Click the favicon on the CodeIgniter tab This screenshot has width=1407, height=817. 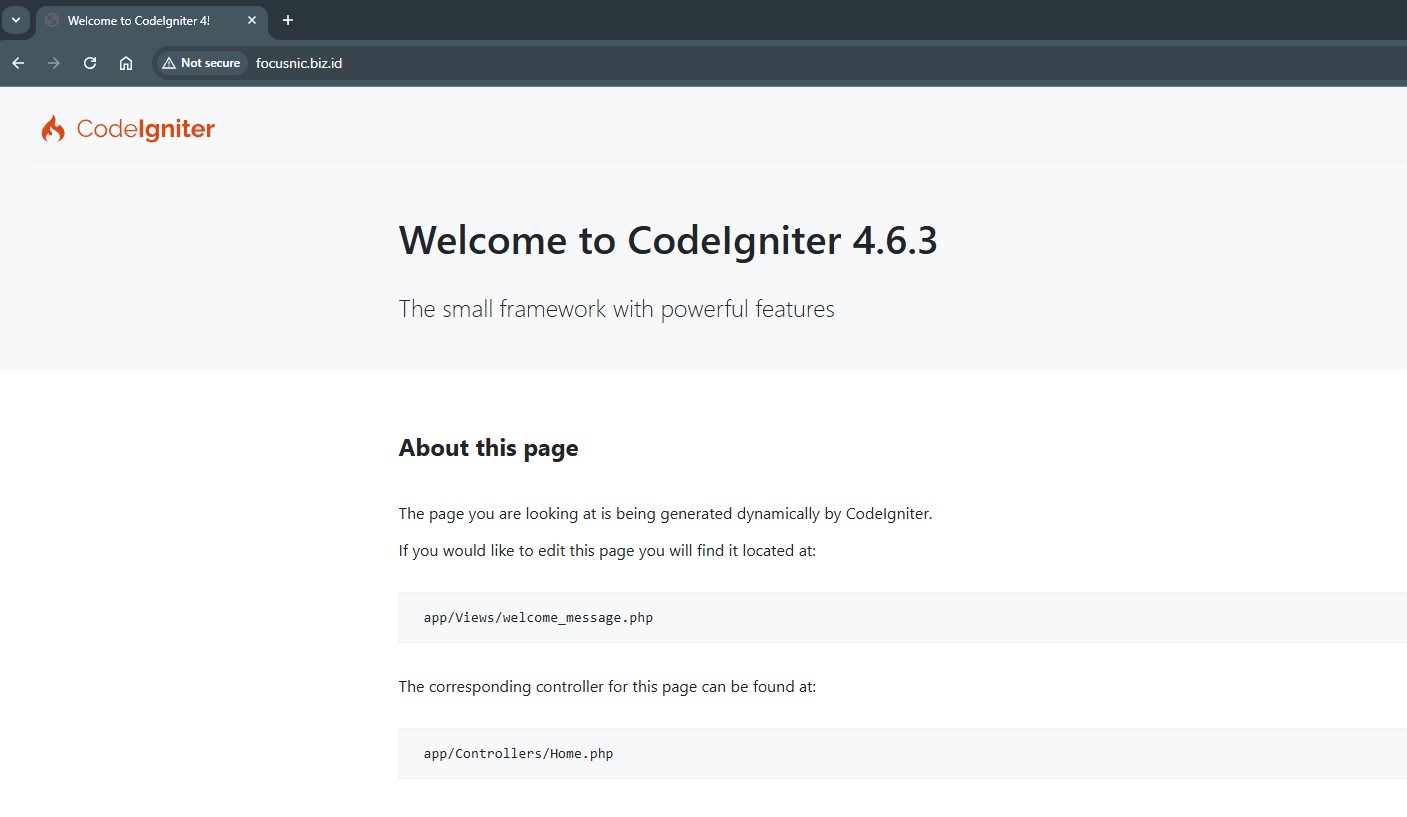point(52,20)
